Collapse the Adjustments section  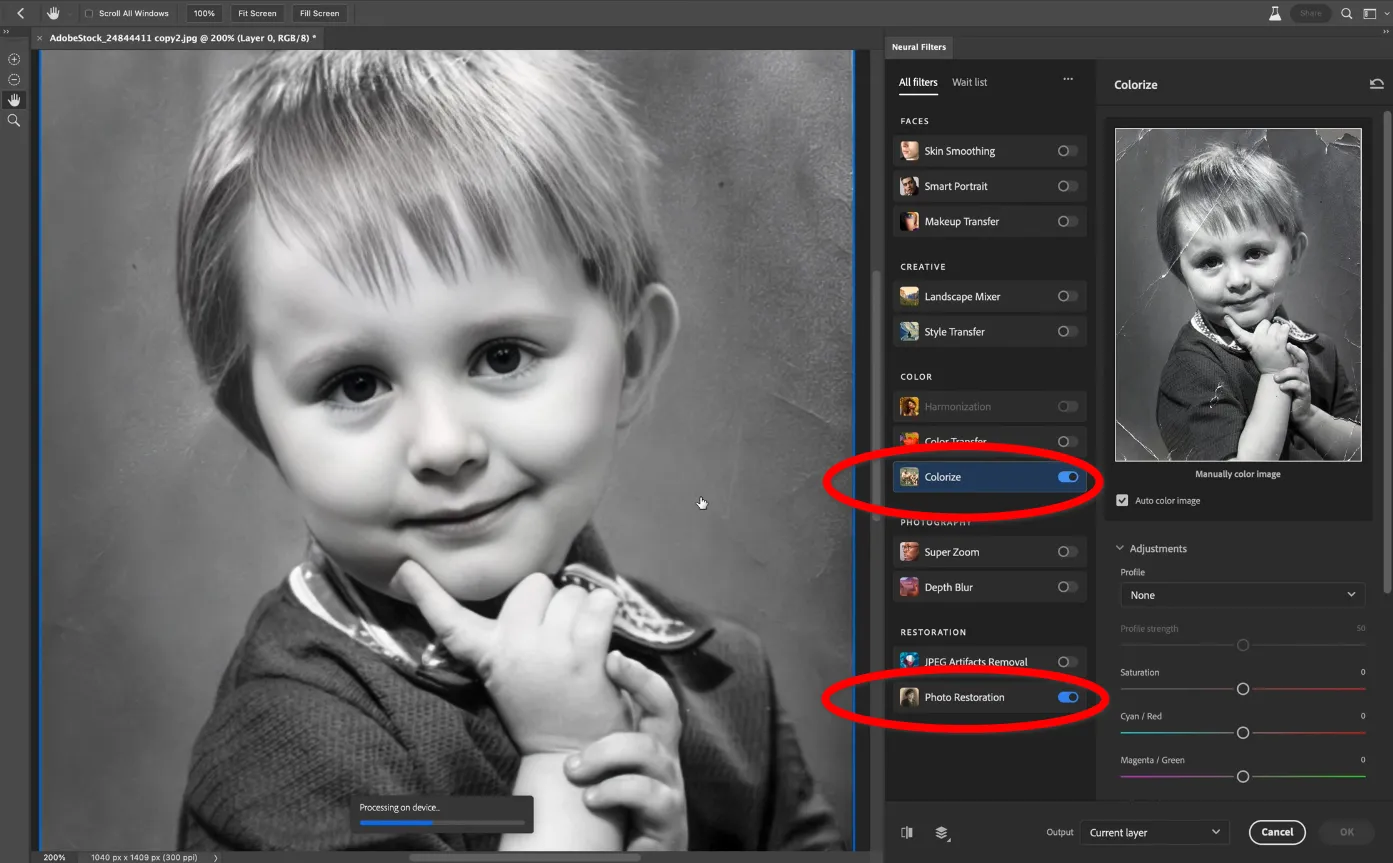[x=1119, y=548]
